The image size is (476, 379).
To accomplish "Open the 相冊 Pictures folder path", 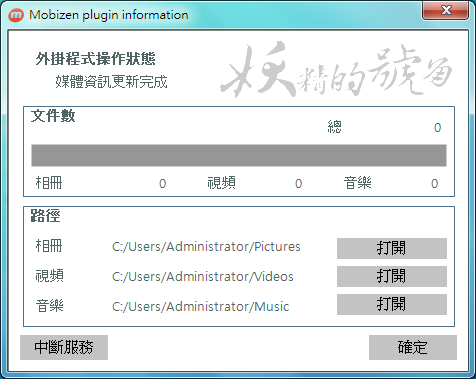I will pos(392,248).
